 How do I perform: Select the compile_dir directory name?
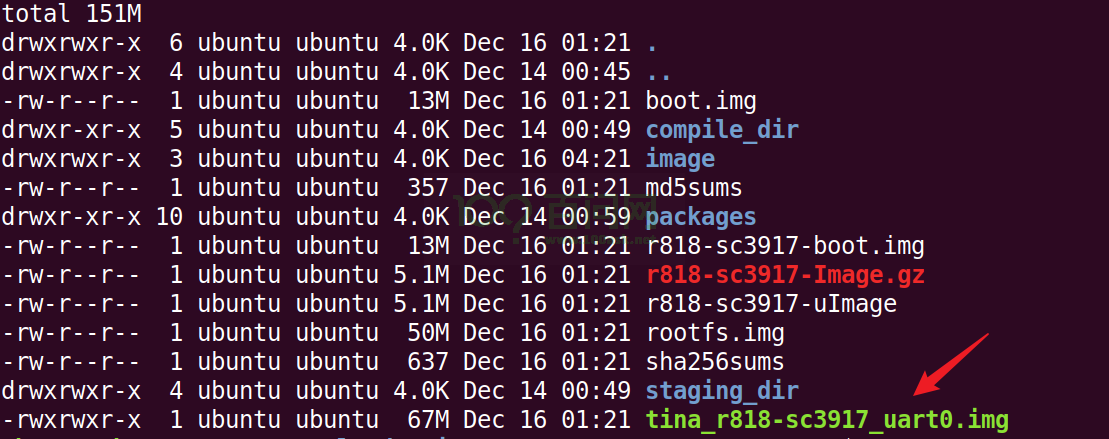click(x=721, y=130)
